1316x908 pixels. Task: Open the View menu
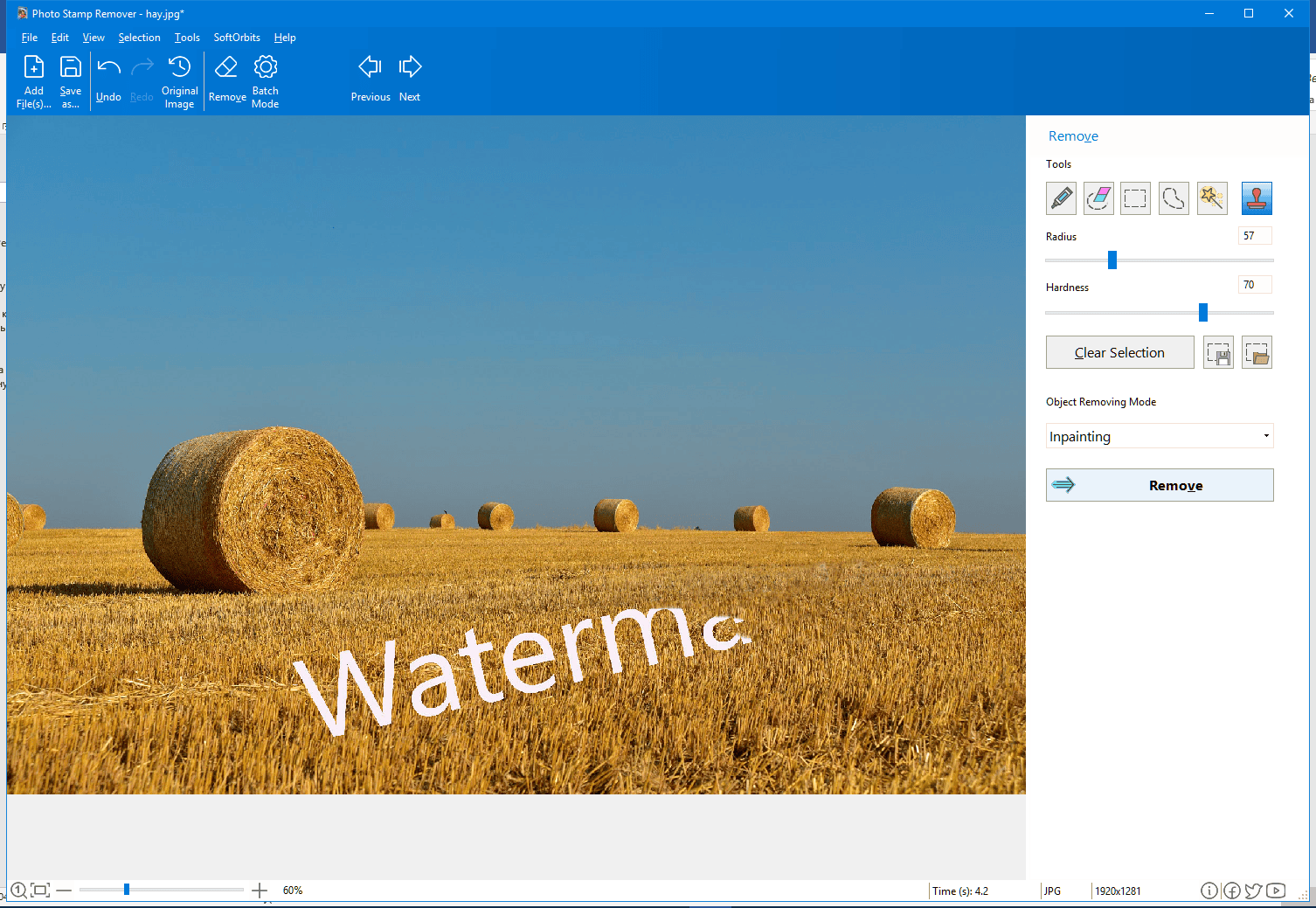pyautogui.click(x=94, y=38)
